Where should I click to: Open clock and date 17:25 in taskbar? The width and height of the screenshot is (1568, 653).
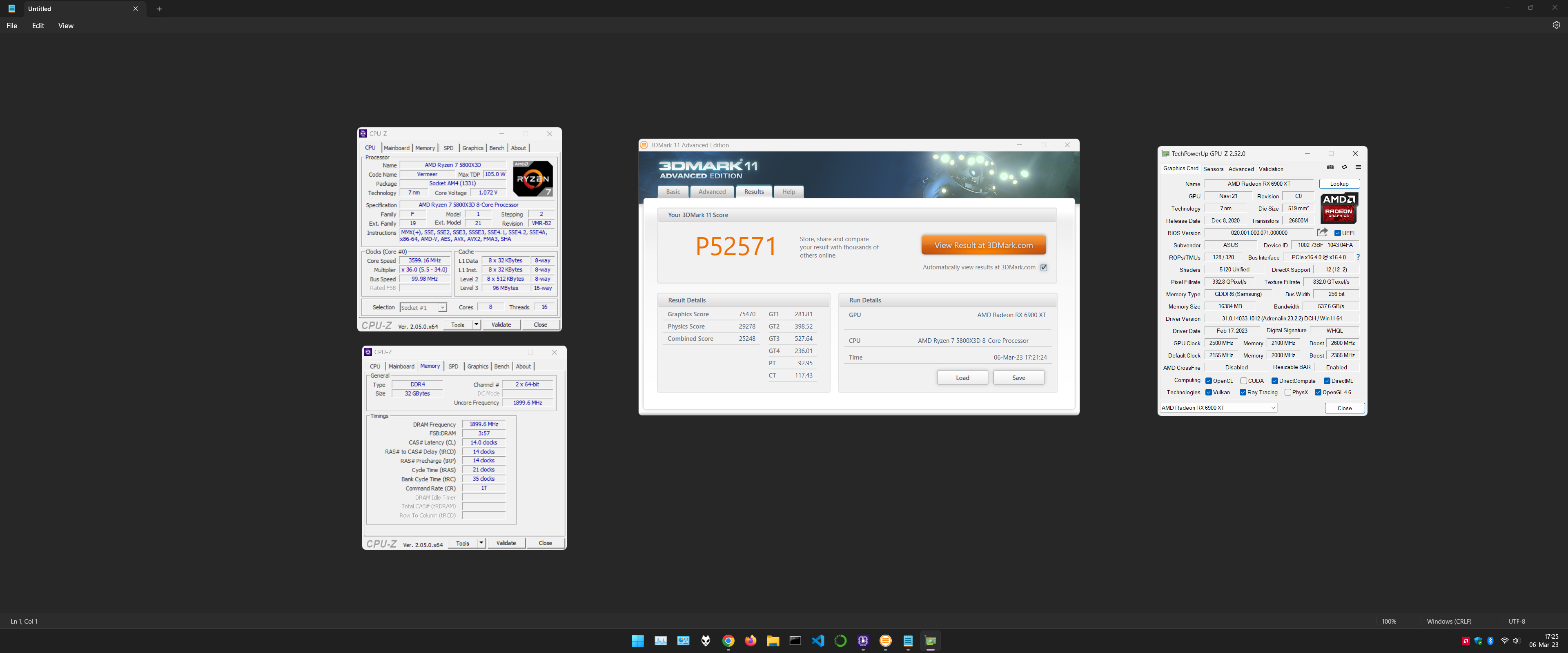pyautogui.click(x=1543, y=640)
